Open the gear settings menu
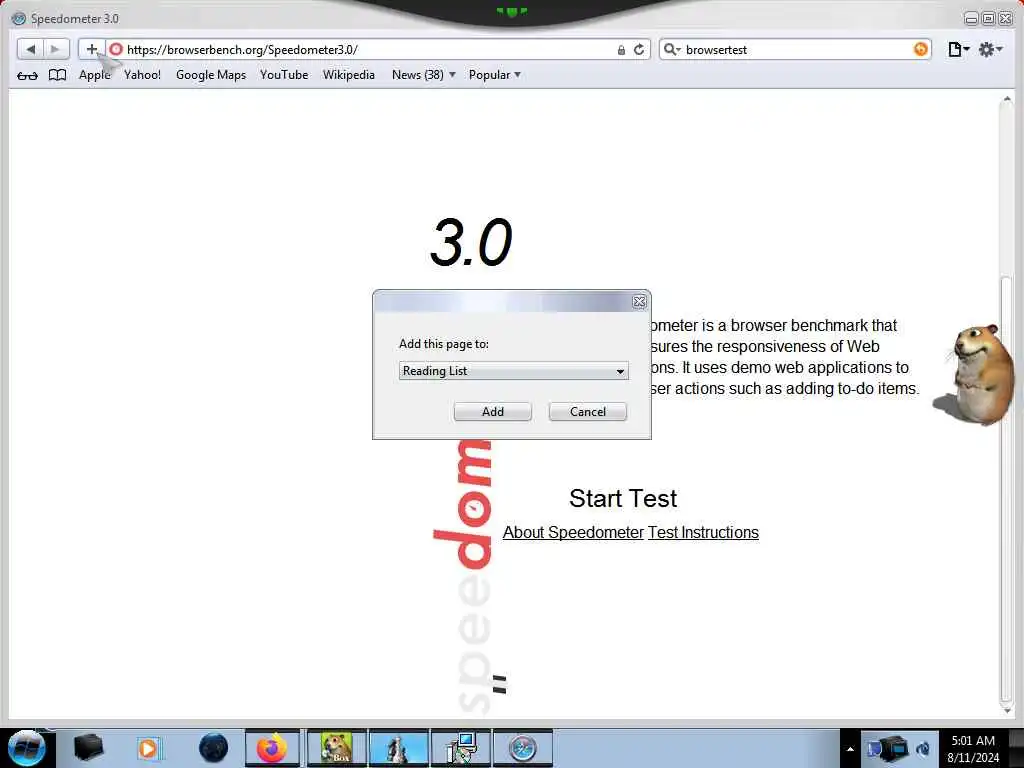Viewport: 1024px width, 768px height. click(990, 49)
